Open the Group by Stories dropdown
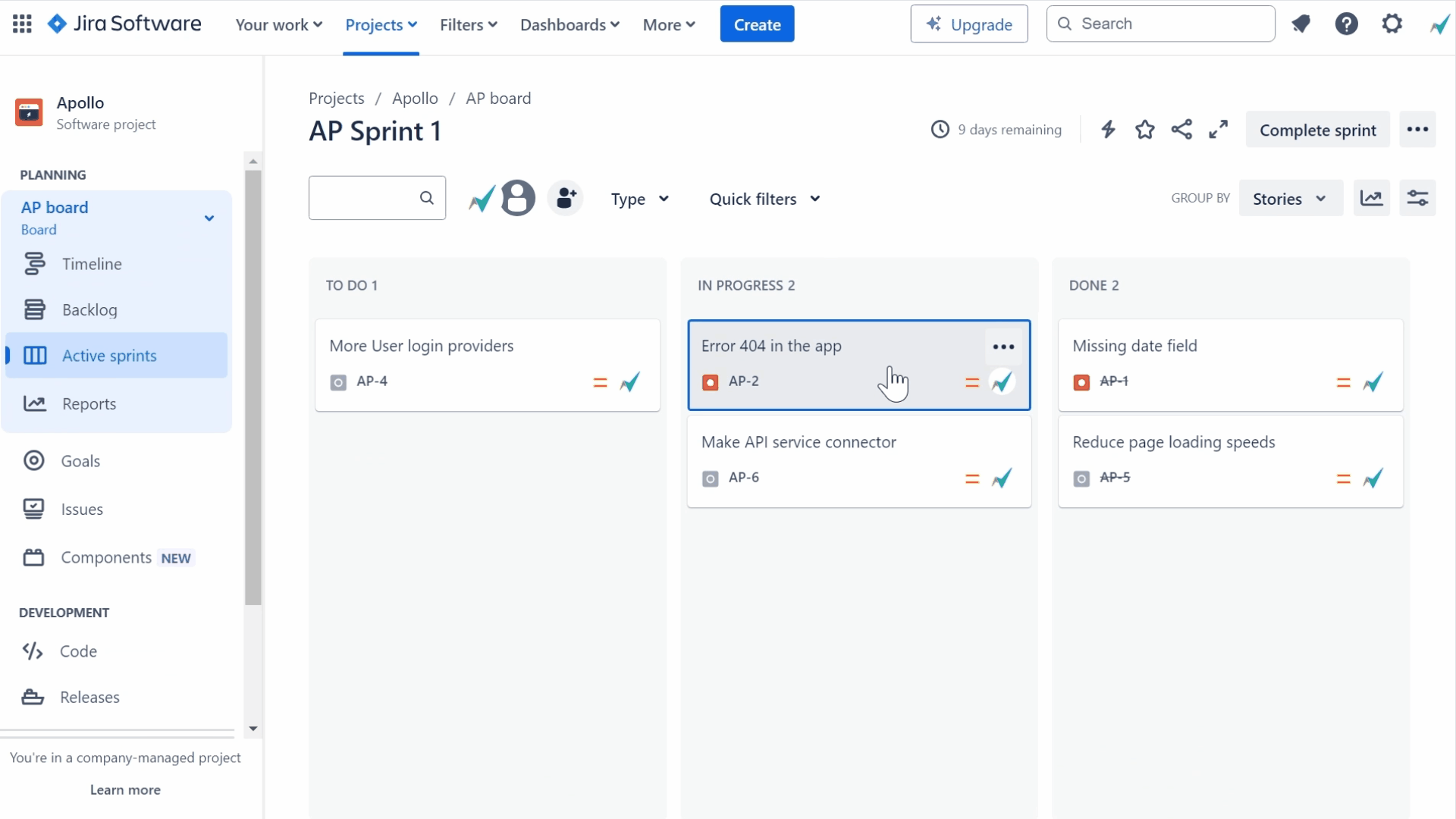 (1291, 199)
